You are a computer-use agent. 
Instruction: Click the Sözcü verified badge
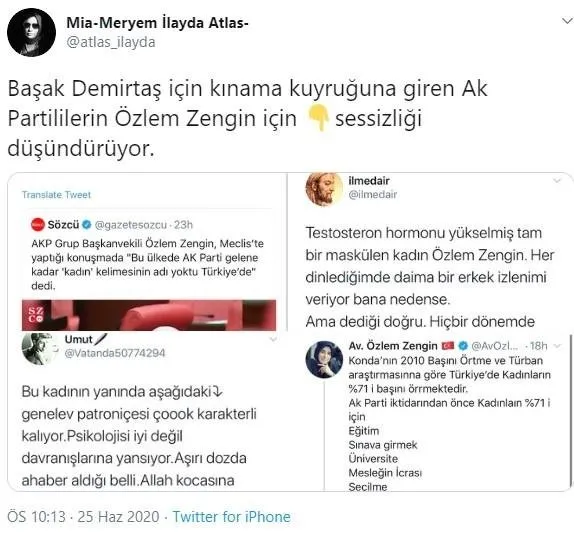pos(86,224)
